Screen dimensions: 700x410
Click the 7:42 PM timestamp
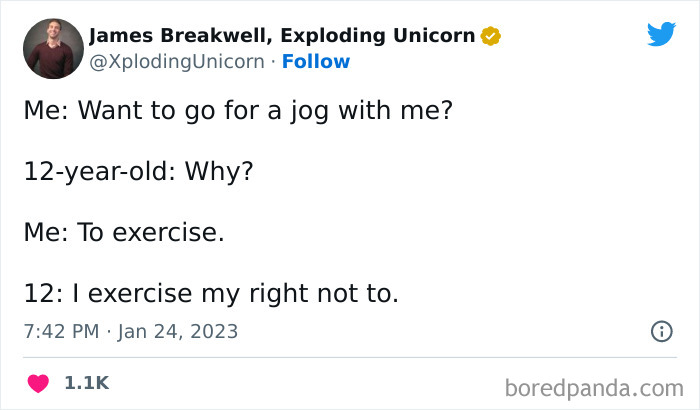(x=61, y=331)
